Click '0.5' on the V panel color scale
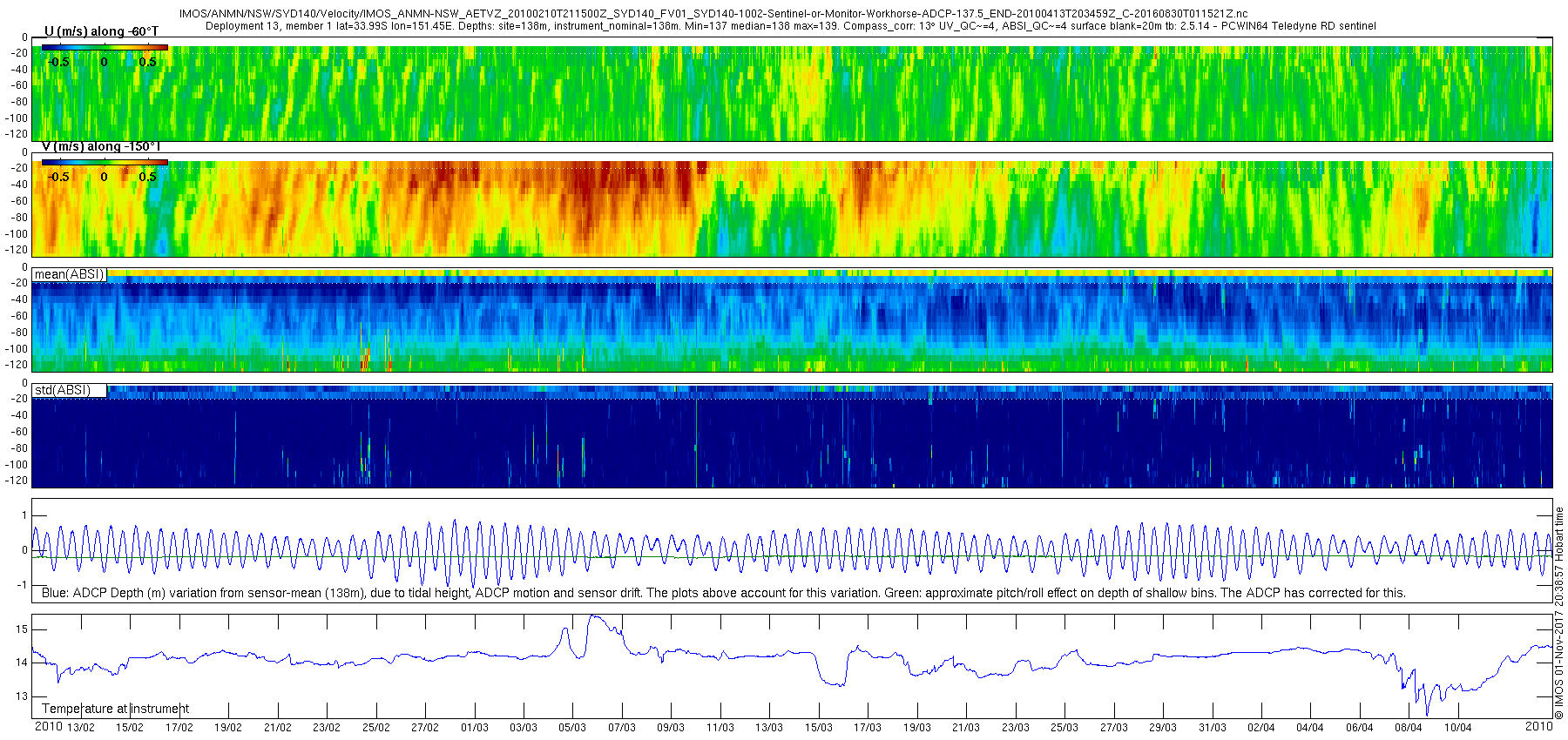Screen dimensions: 1568x740 coord(148,177)
